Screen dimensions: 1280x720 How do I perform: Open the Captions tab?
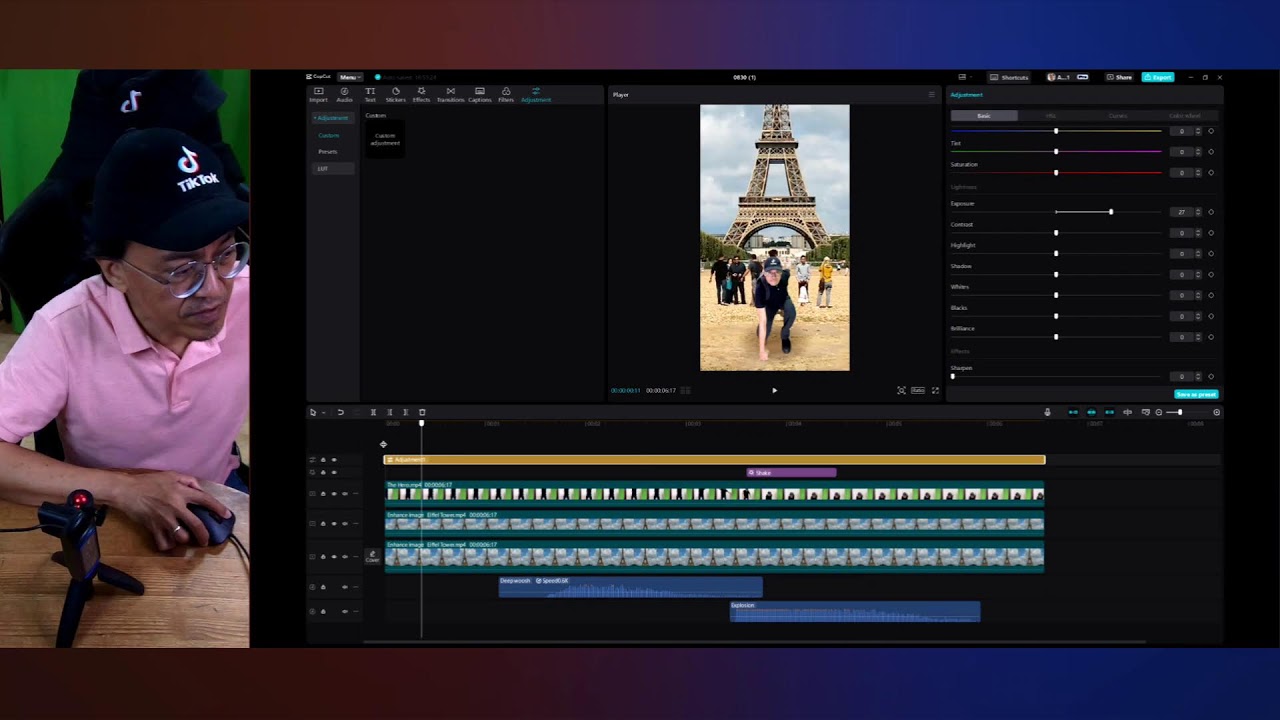coord(480,95)
